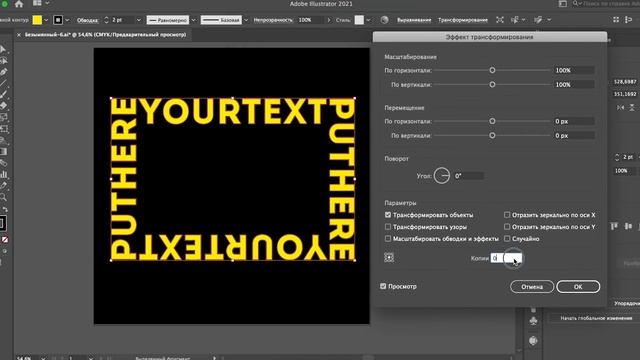Open the select similar objects dropdown

point(524,20)
